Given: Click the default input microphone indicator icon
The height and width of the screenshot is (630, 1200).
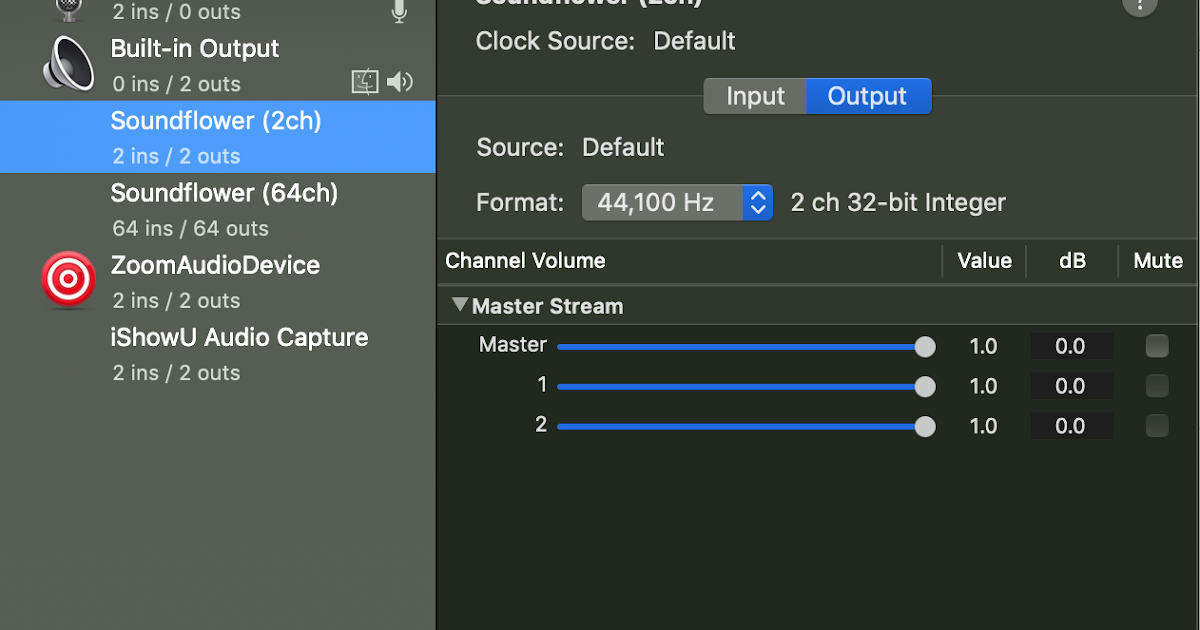Looking at the screenshot, I should coord(399,12).
